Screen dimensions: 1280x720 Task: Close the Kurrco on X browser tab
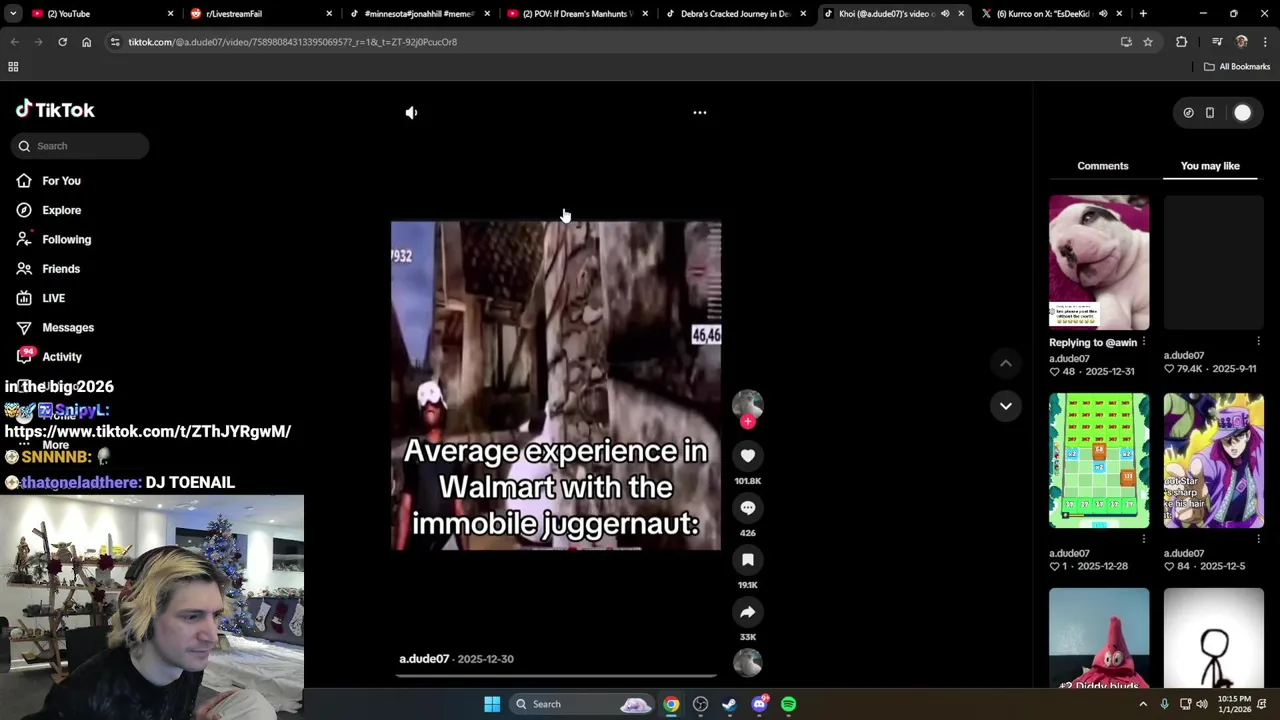pos(1119,14)
